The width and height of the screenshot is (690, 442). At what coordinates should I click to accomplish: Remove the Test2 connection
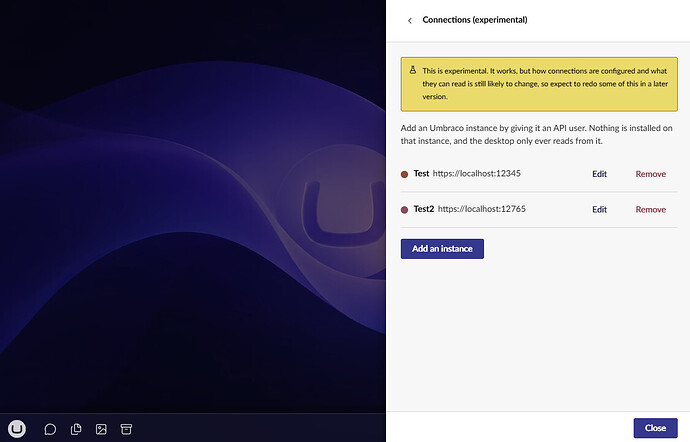pyautogui.click(x=650, y=210)
